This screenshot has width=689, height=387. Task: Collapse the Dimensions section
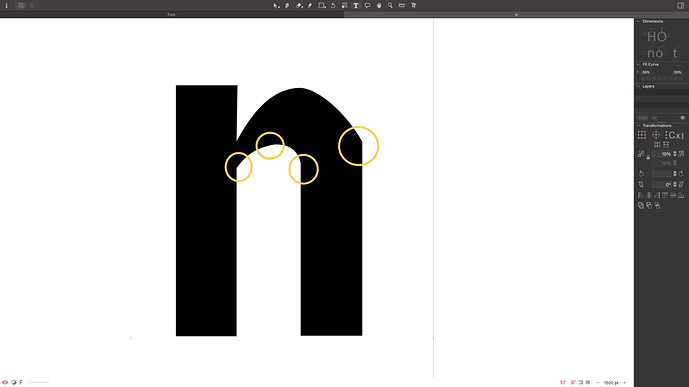click(x=638, y=21)
